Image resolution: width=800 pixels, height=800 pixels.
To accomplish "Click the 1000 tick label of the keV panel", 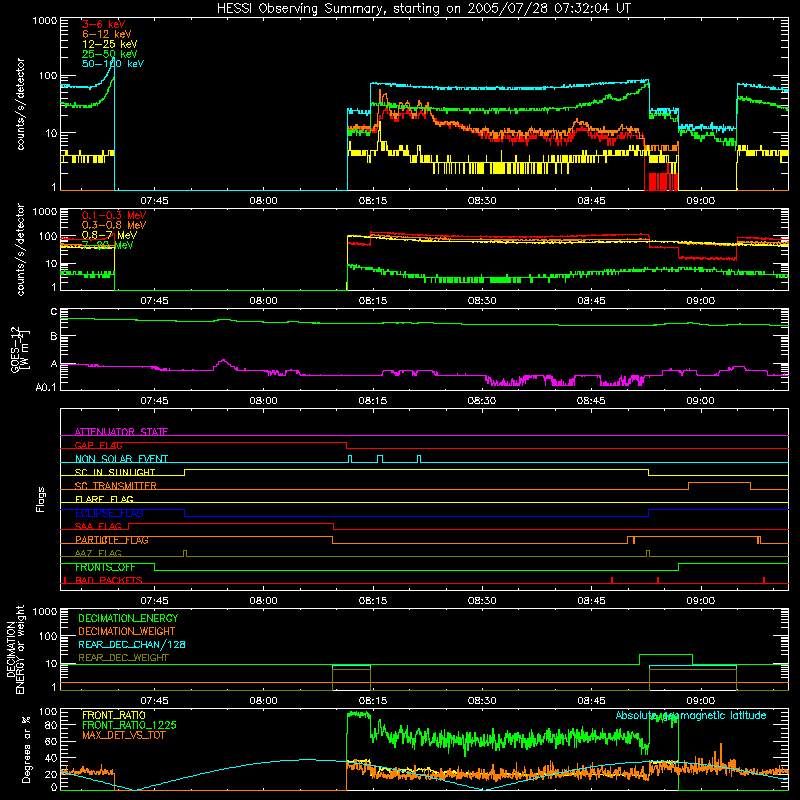I will coord(45,21).
